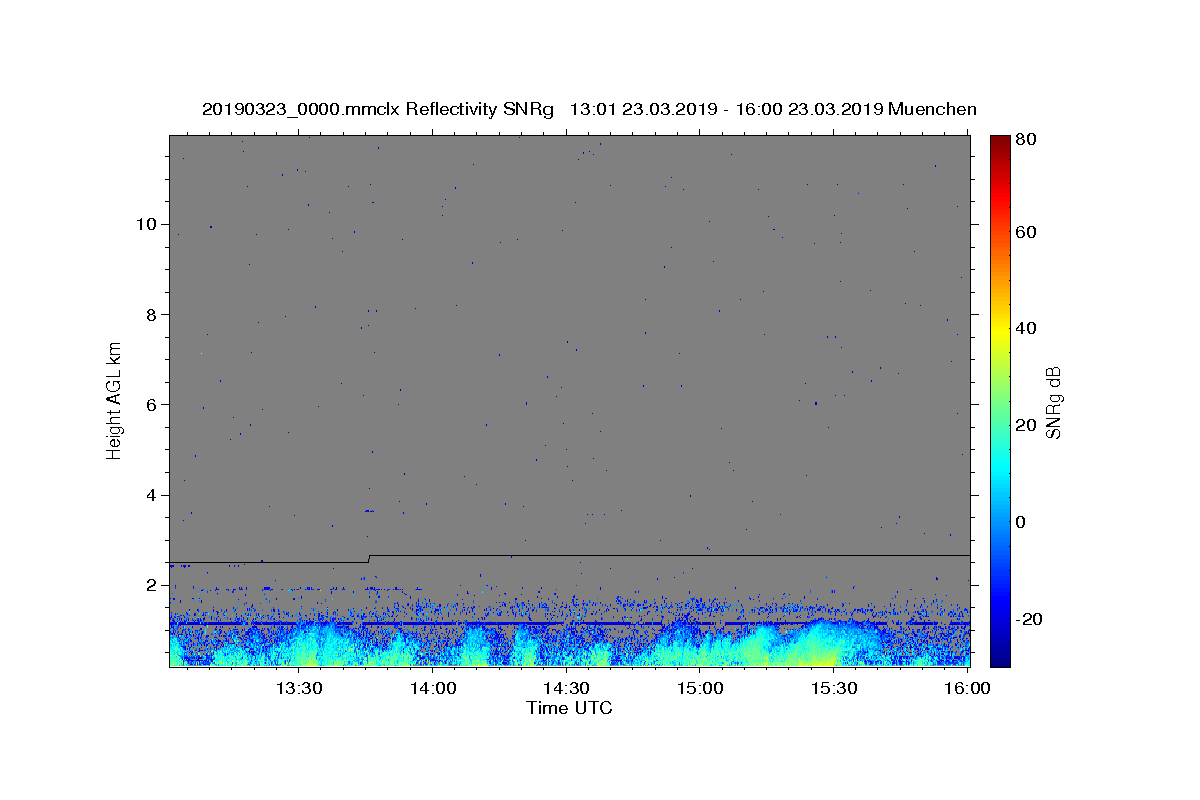
Task: Click the height axis label 10
Action: click(147, 224)
